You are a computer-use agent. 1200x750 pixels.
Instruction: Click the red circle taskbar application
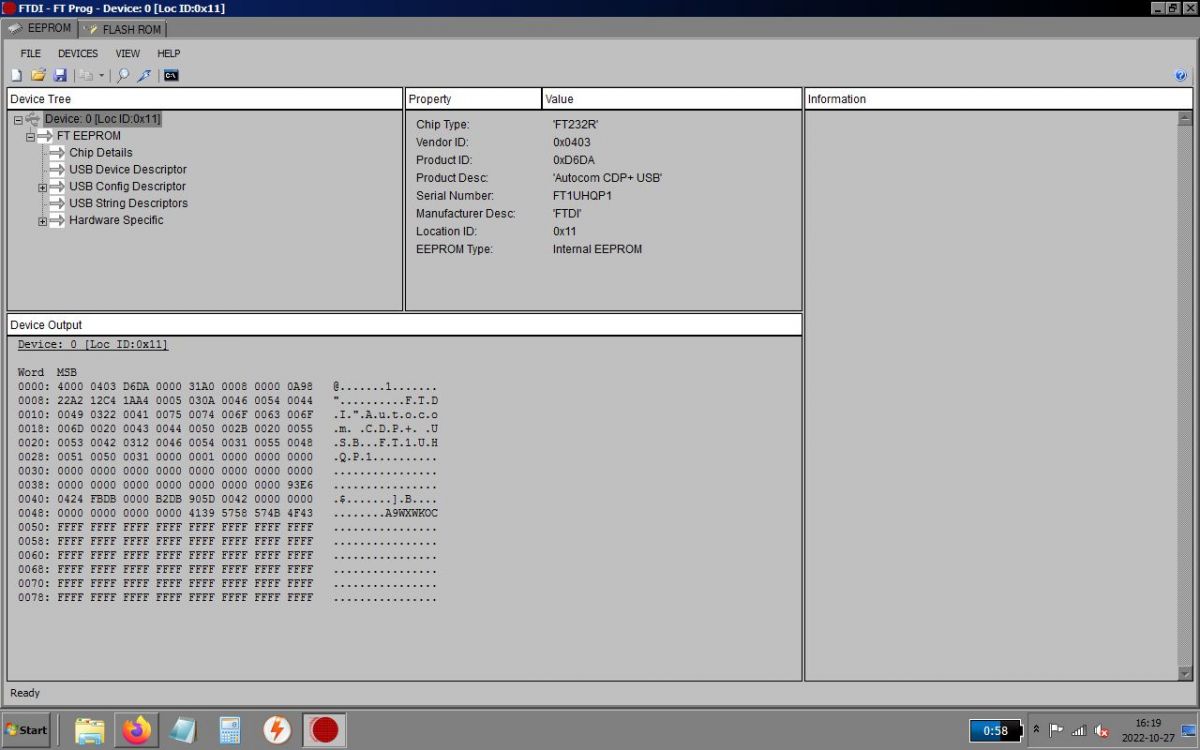click(x=324, y=731)
